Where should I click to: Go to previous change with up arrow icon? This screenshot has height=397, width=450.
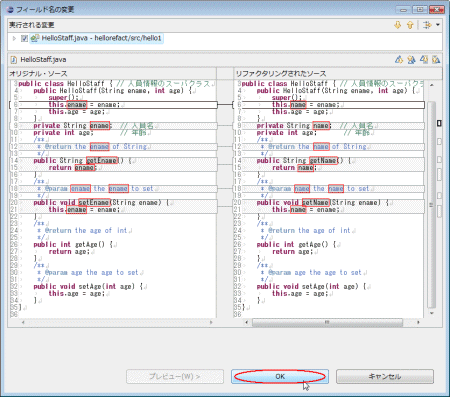coord(410,25)
